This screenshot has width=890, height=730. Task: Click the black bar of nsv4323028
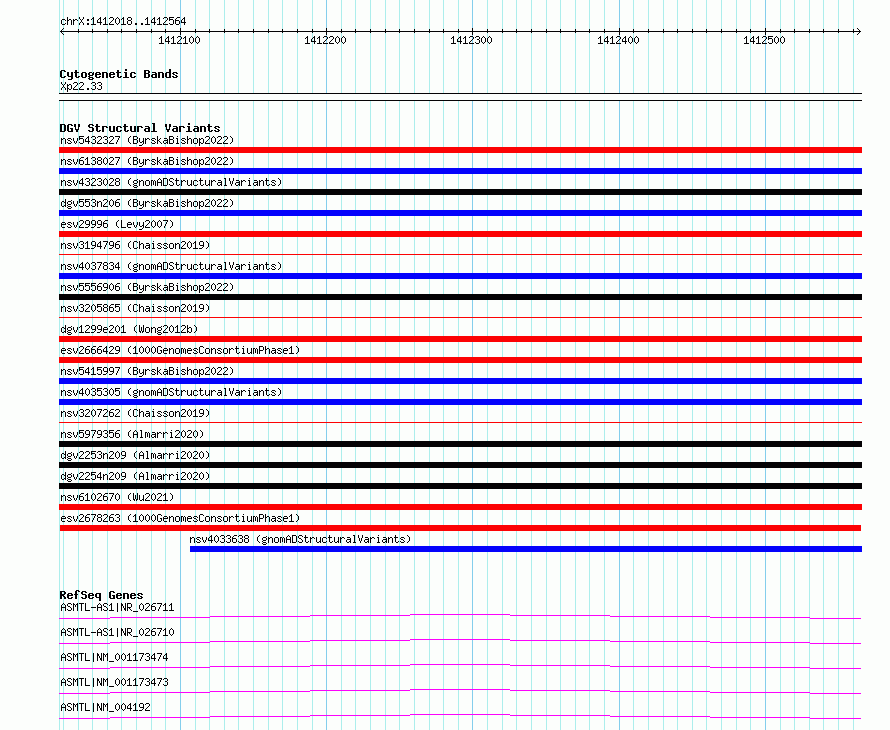click(x=460, y=192)
